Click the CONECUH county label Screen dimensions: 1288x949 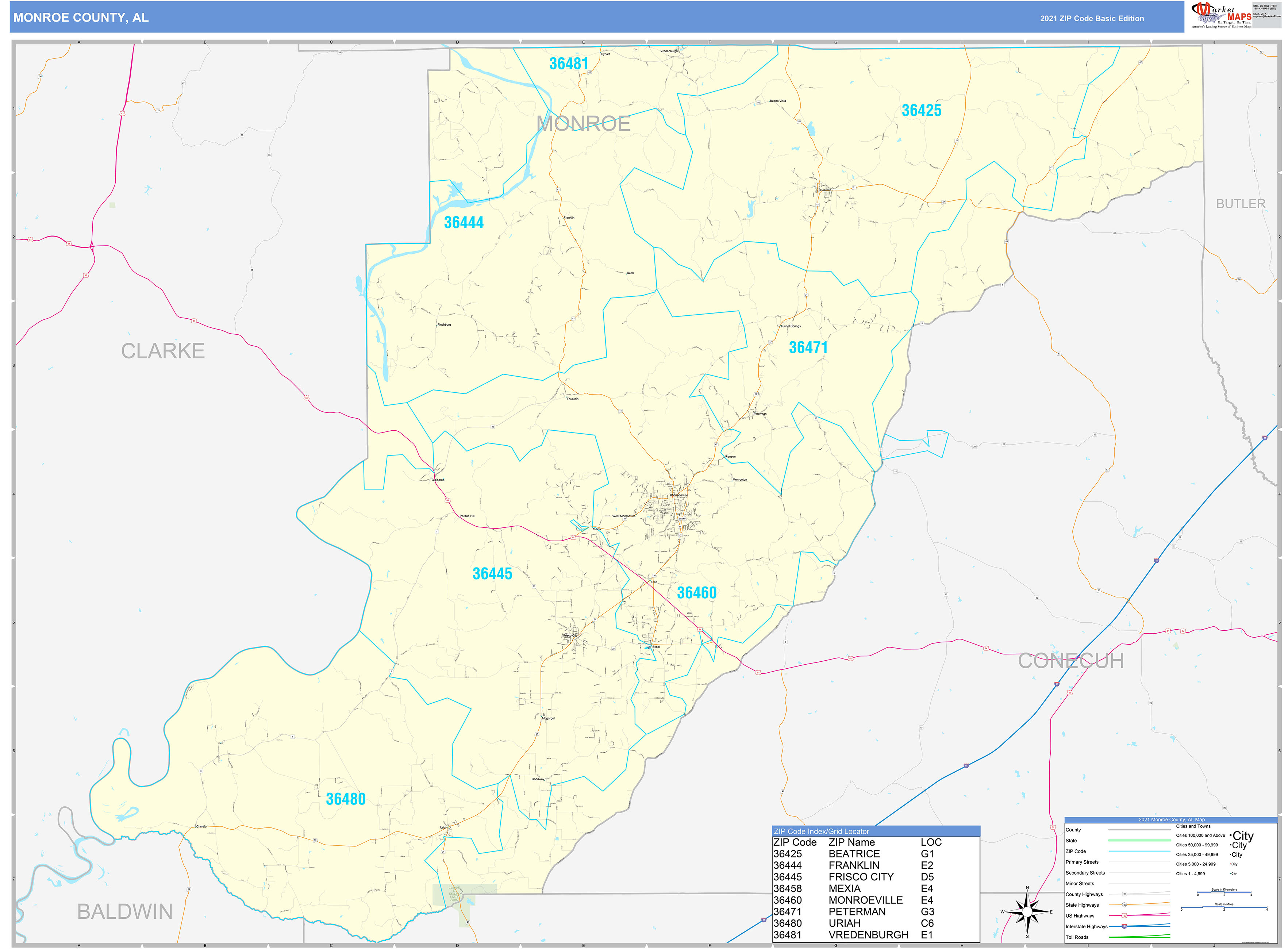click(1070, 661)
